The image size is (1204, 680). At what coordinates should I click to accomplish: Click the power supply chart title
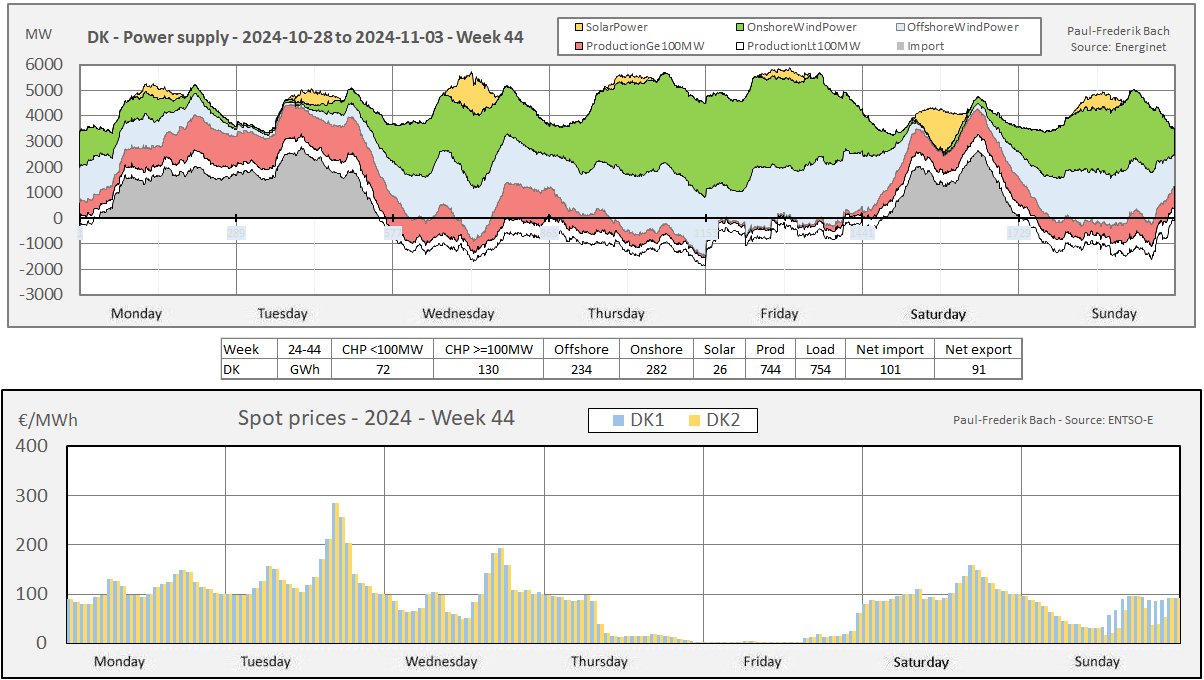point(304,40)
